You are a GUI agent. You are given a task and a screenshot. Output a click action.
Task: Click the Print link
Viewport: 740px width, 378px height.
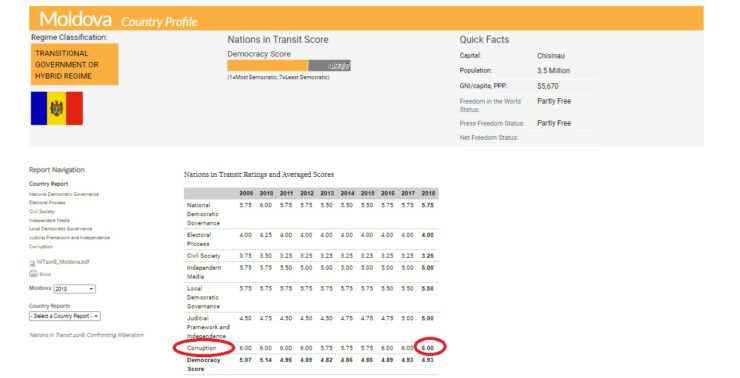tap(45, 274)
